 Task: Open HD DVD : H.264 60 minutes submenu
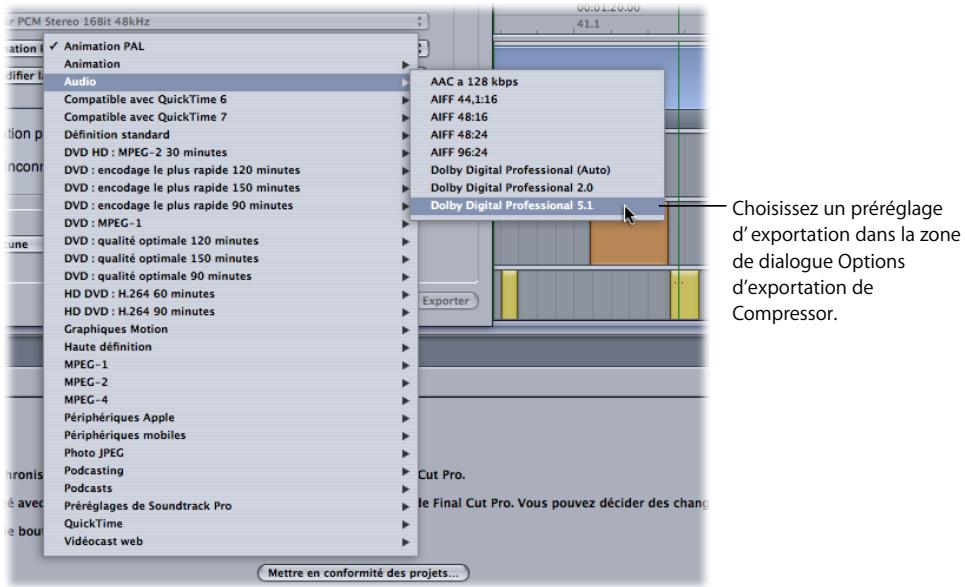point(231,294)
